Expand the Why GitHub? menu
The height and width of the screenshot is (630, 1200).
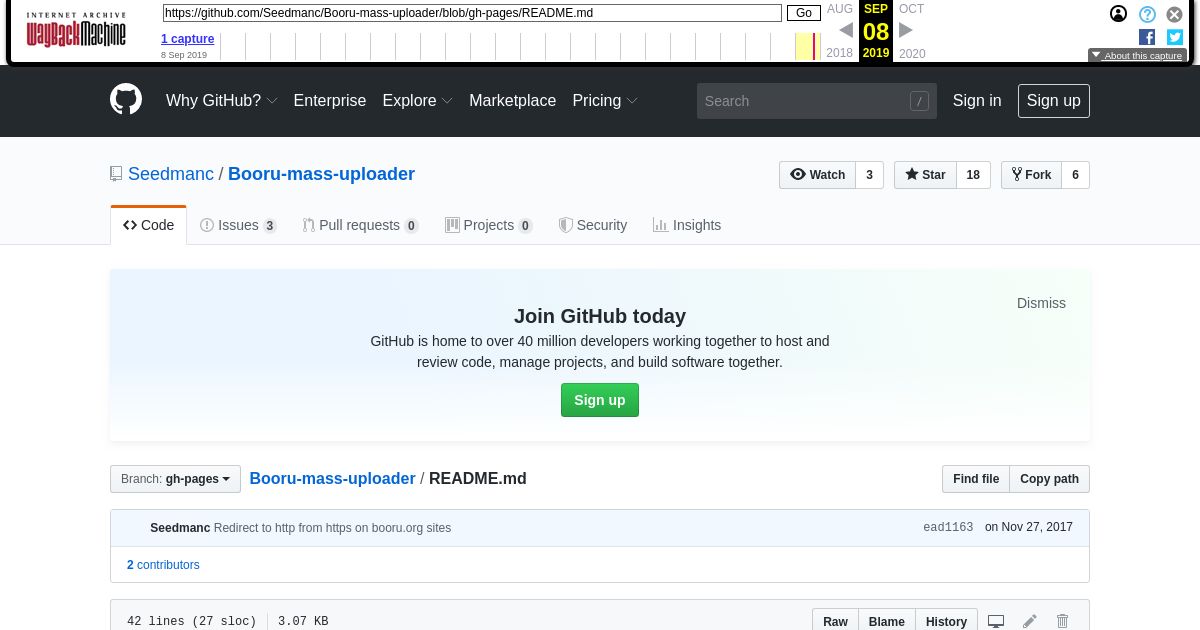pyautogui.click(x=221, y=101)
